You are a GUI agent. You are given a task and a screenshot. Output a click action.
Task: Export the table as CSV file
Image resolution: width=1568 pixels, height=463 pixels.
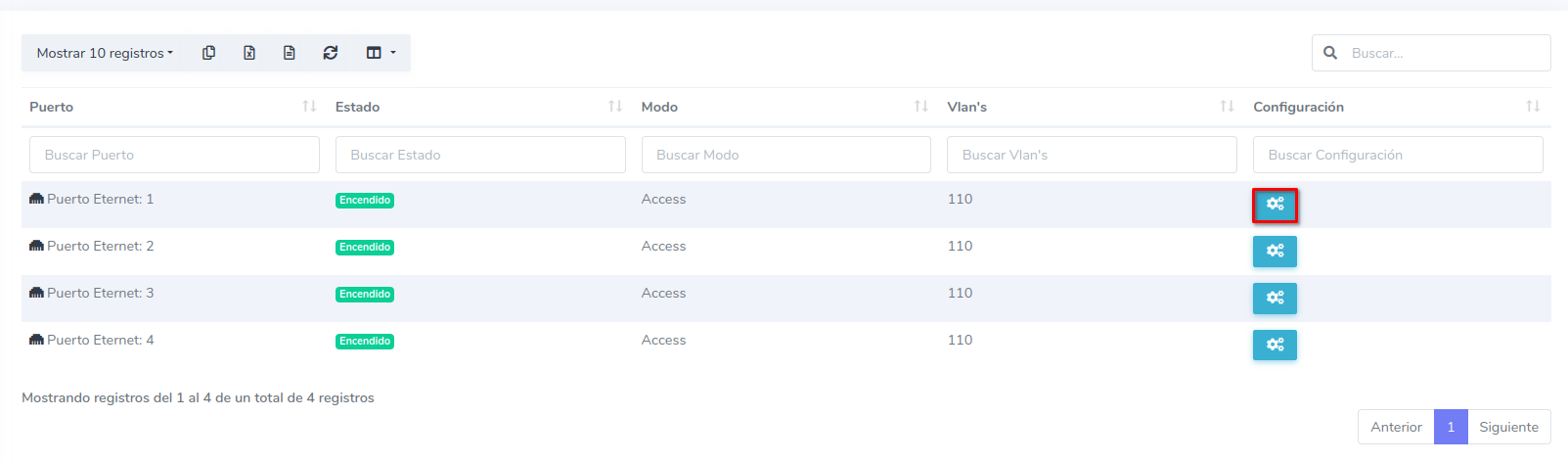click(x=290, y=53)
